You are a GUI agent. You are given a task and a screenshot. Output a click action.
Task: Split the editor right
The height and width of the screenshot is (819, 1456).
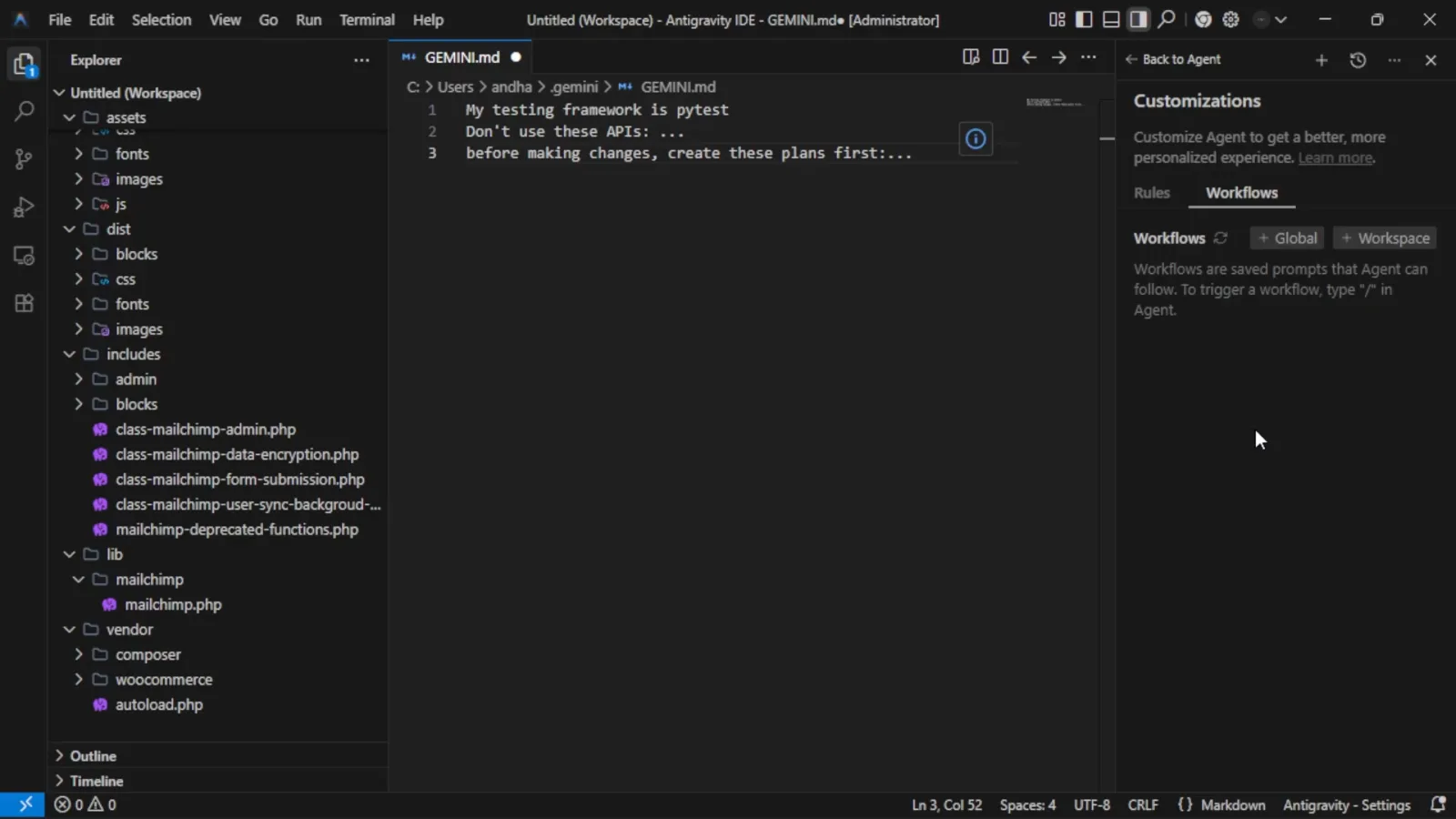1000,57
